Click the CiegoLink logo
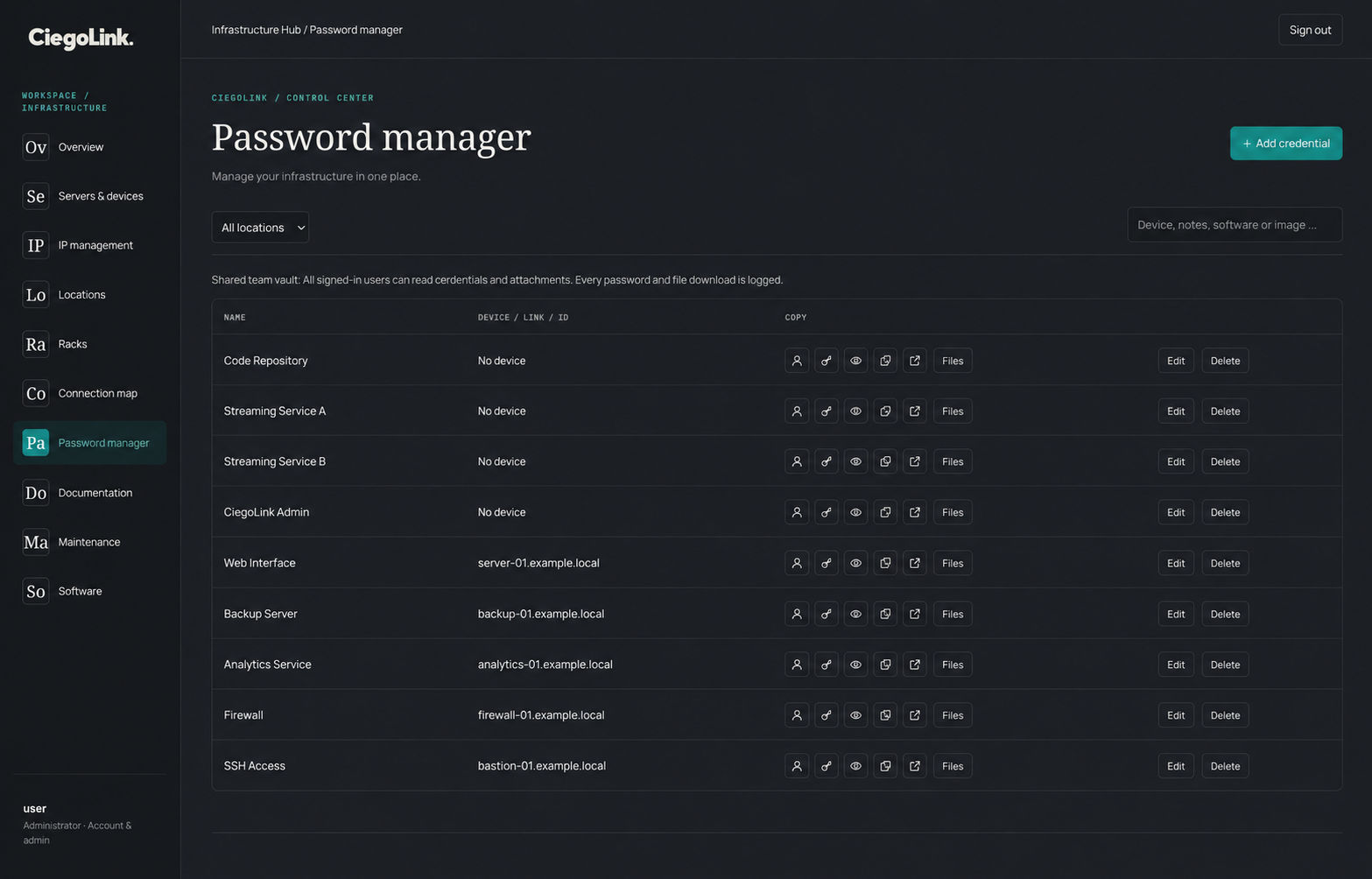The image size is (1372, 879). pyautogui.click(x=81, y=38)
